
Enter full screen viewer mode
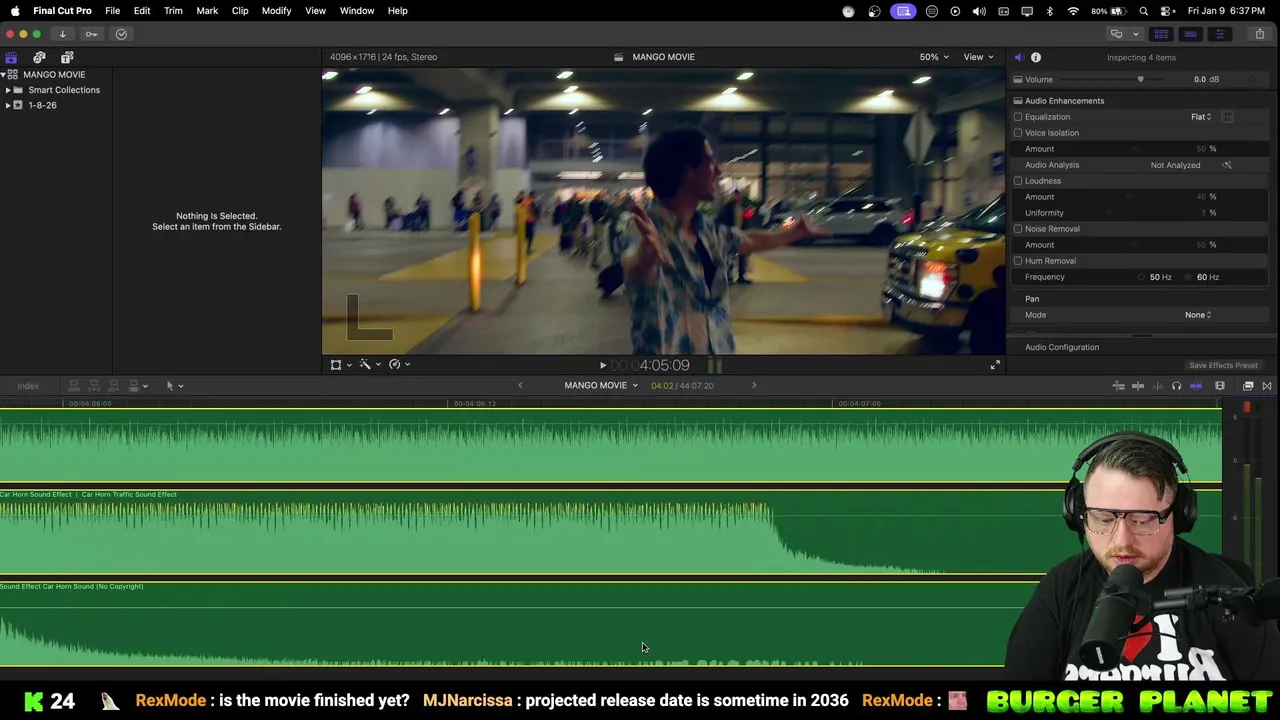pos(995,365)
